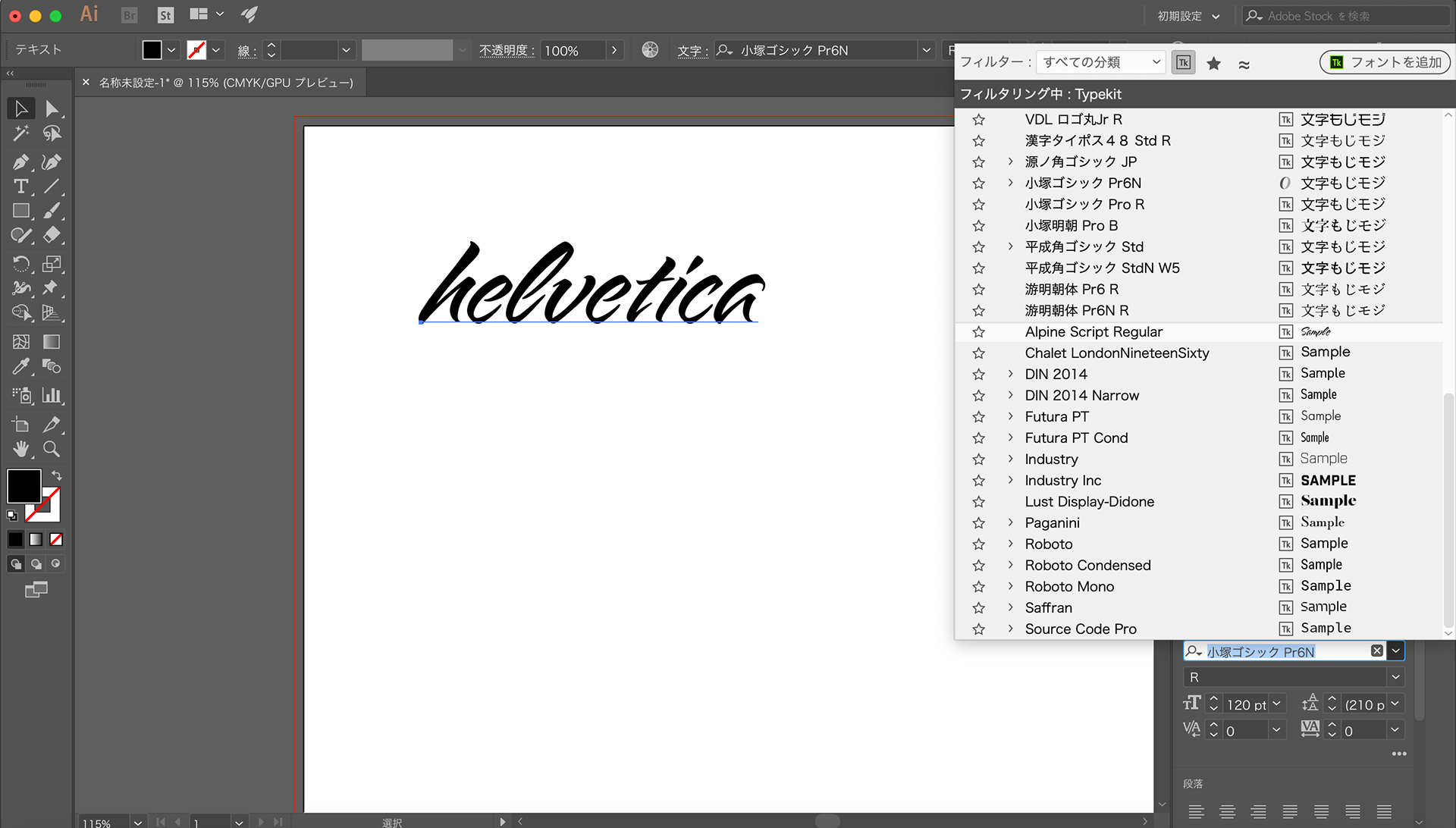Select the Column Graph tool
1456x828 pixels.
tap(52, 395)
